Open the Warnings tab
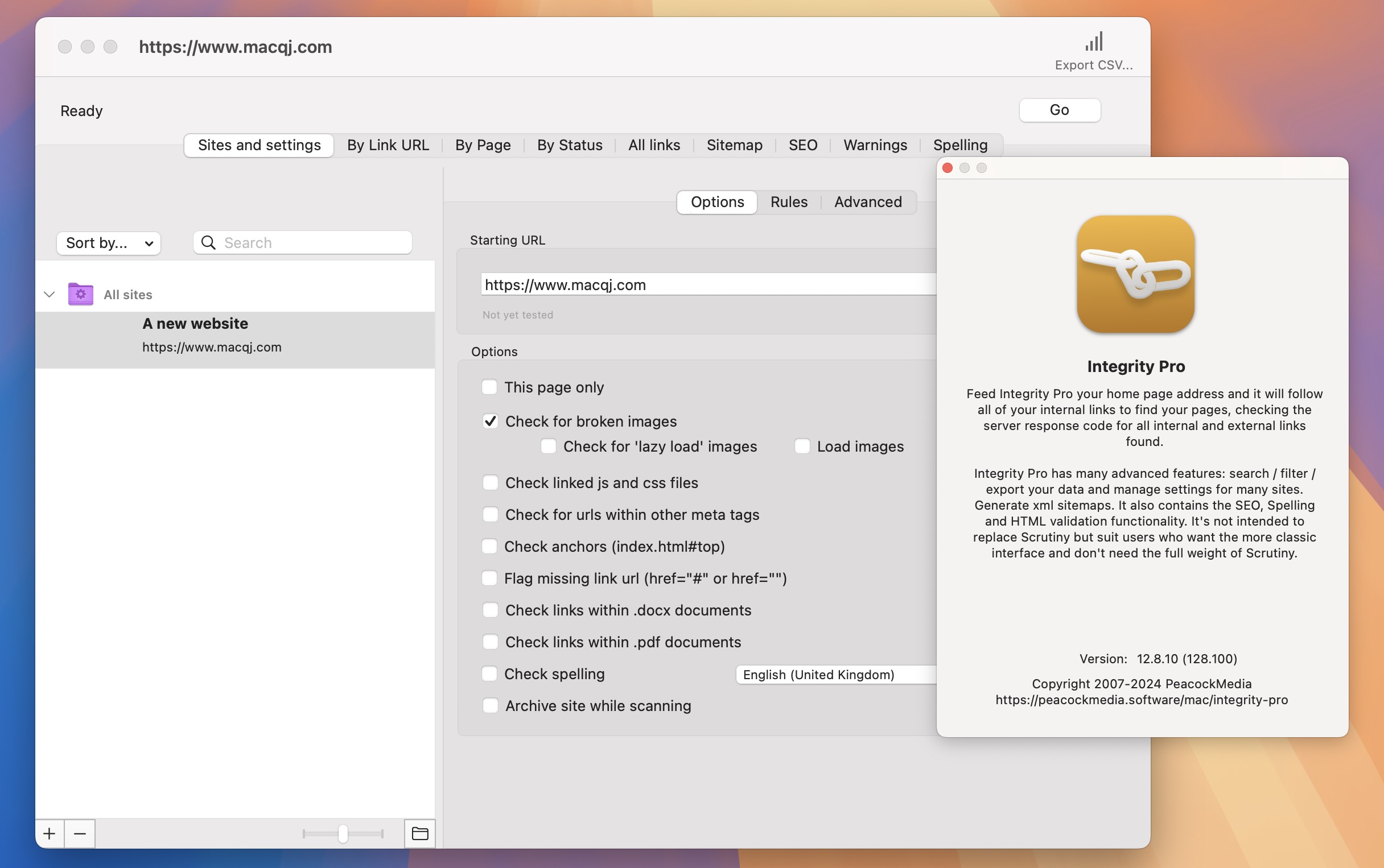The width and height of the screenshot is (1384, 868). pyautogui.click(x=875, y=145)
